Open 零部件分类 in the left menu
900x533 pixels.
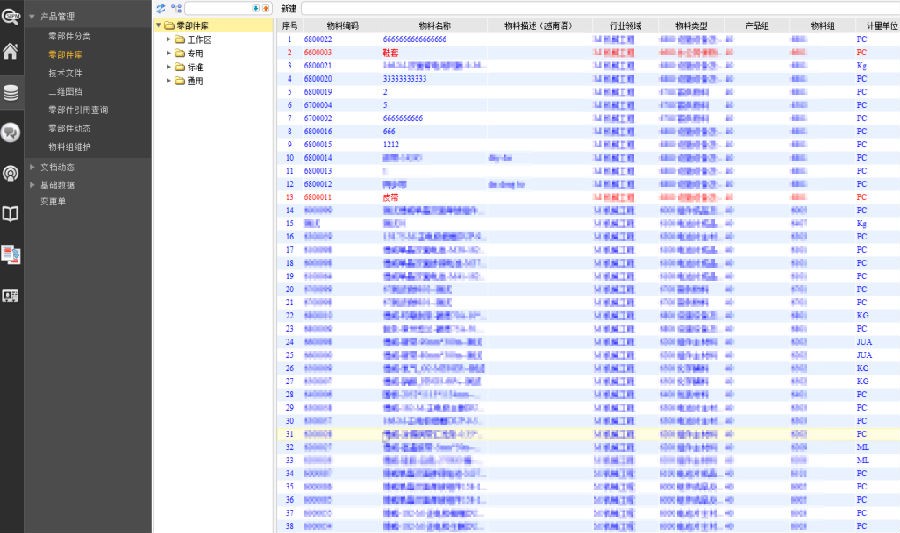tap(69, 36)
